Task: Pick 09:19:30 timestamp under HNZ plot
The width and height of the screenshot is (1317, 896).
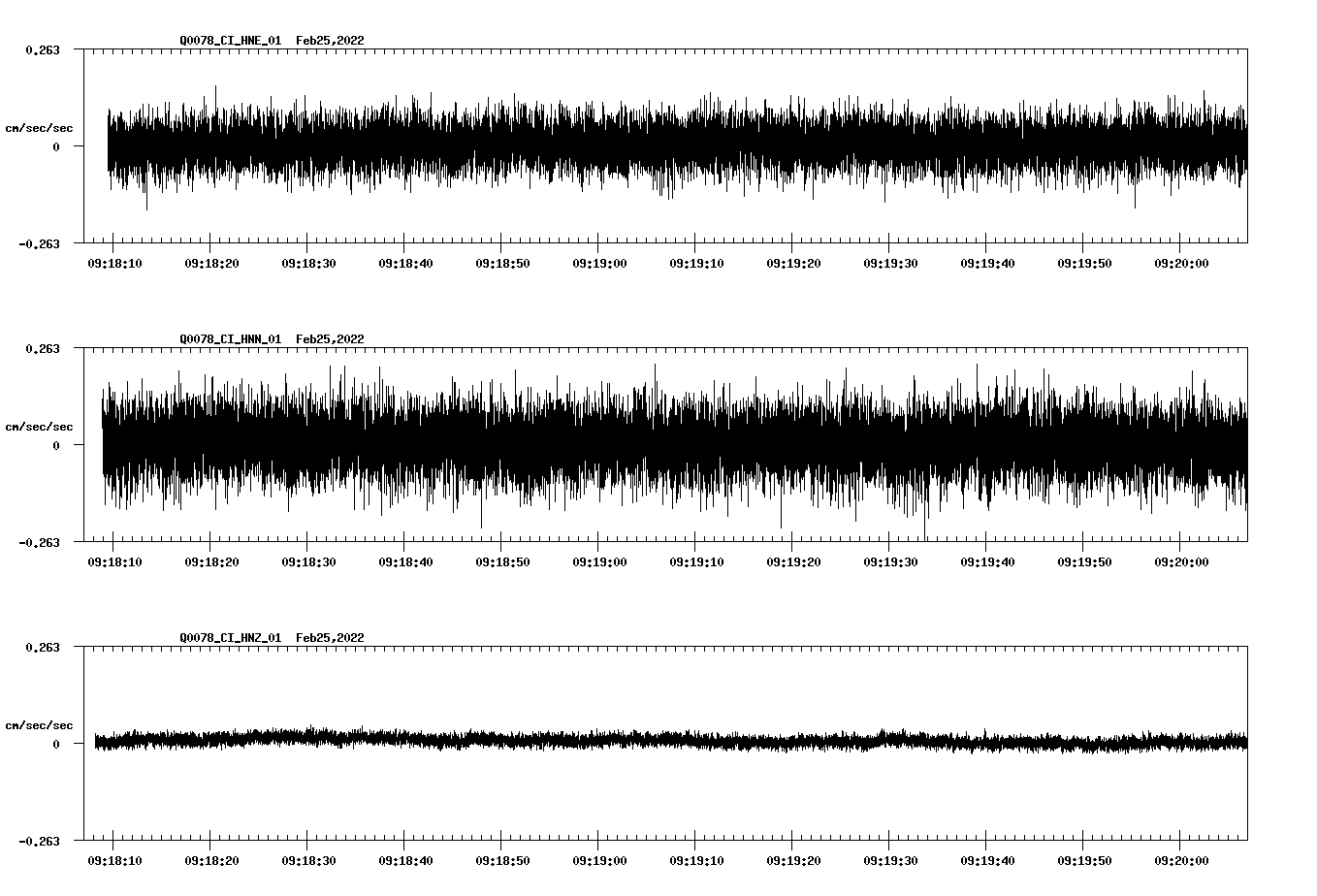Action: [890, 860]
